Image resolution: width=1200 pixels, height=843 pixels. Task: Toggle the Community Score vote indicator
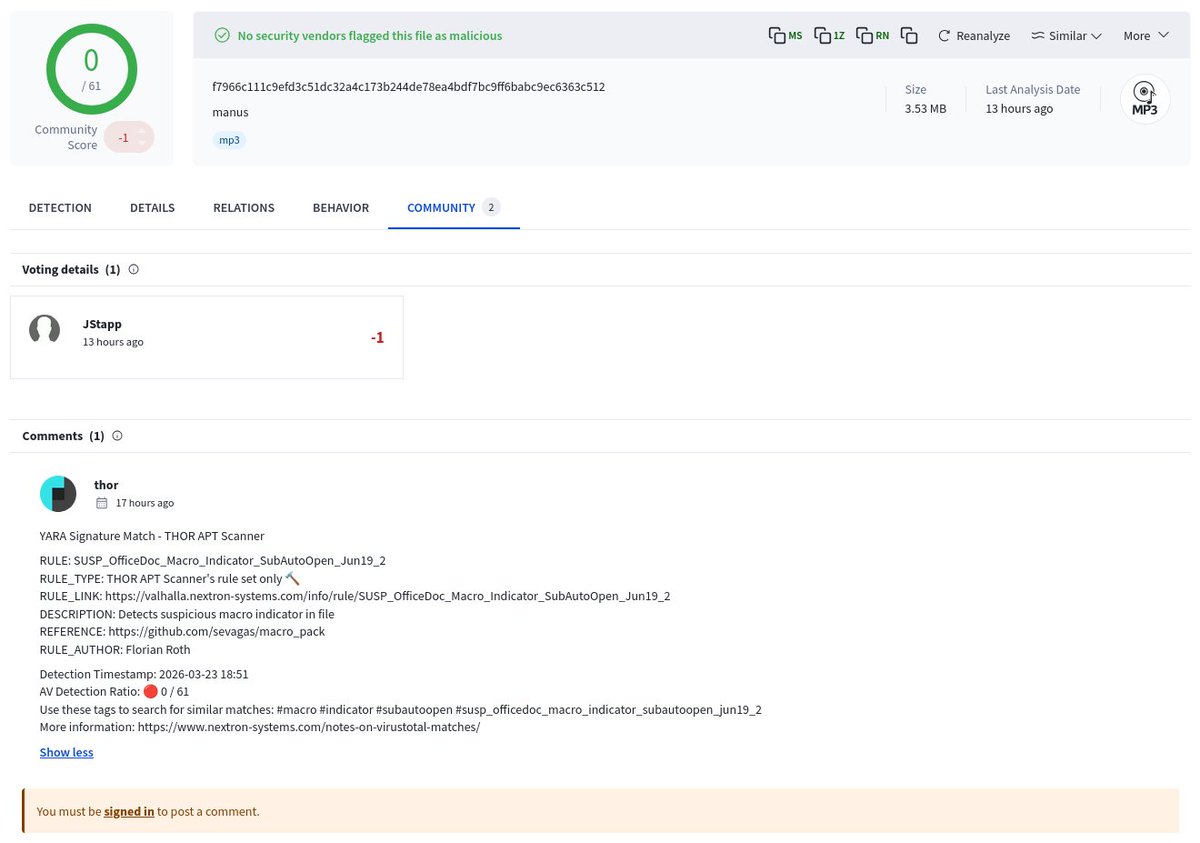pos(129,136)
